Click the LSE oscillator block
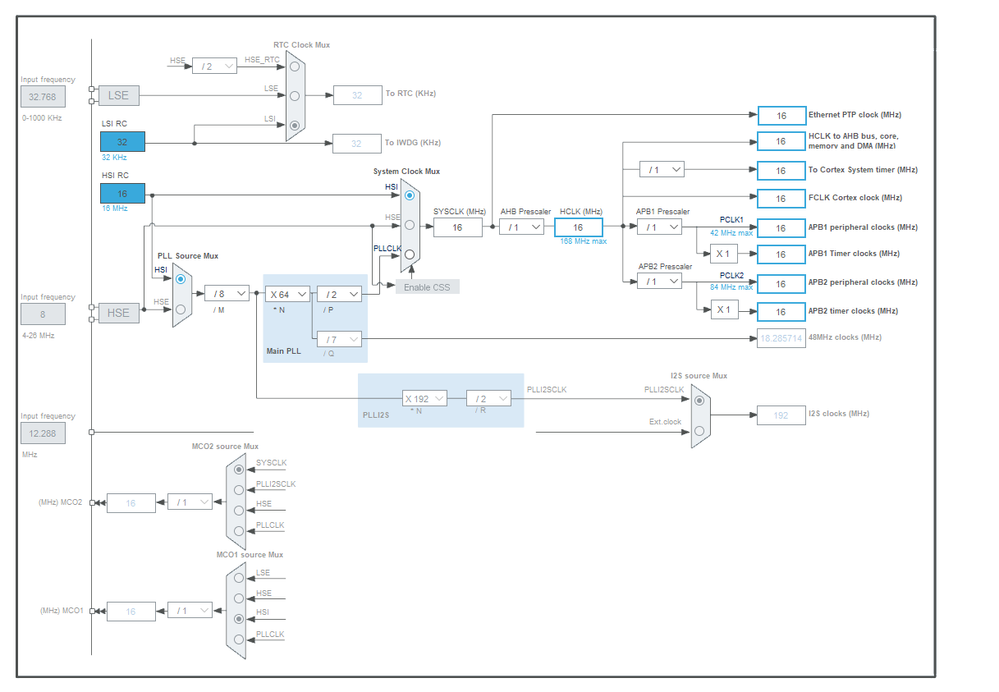 click(x=119, y=96)
